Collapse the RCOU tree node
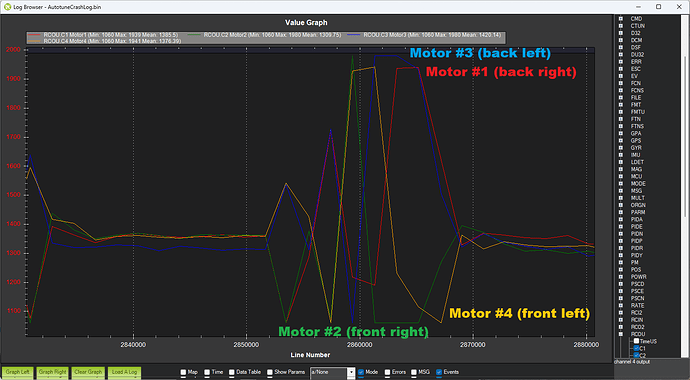This screenshot has width=690, height=380. [621, 334]
